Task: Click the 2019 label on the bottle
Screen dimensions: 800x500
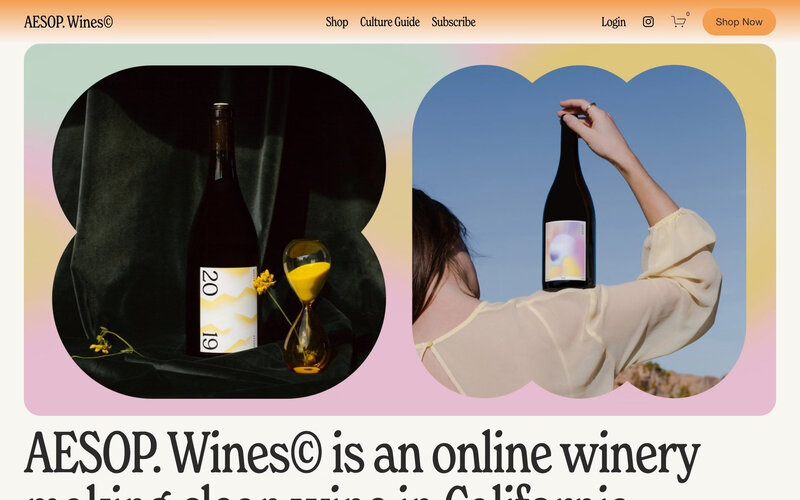Action: 228,309
